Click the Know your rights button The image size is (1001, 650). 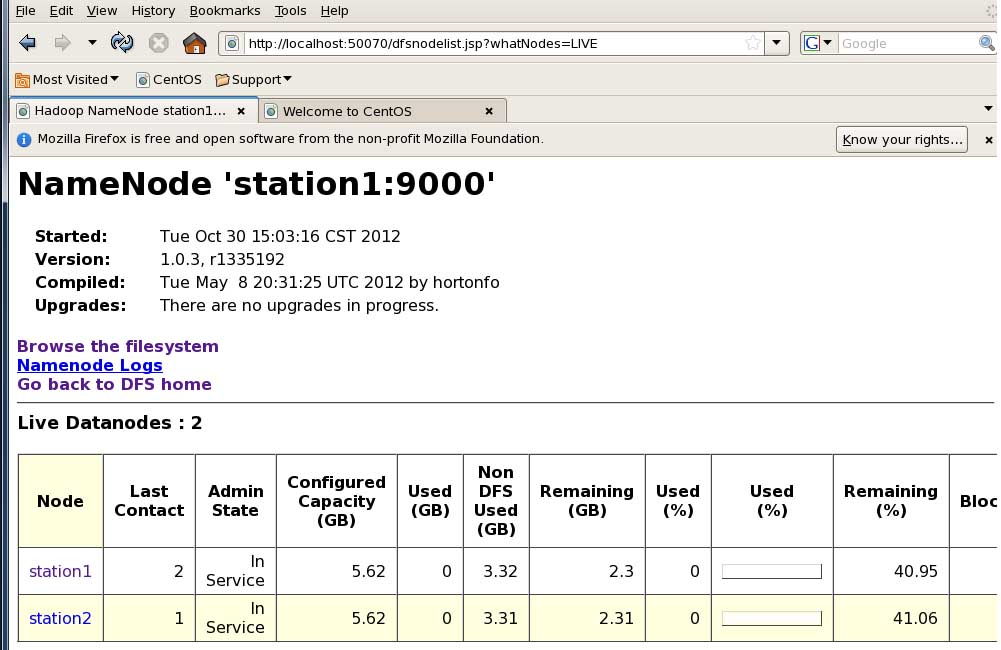[x=901, y=139]
